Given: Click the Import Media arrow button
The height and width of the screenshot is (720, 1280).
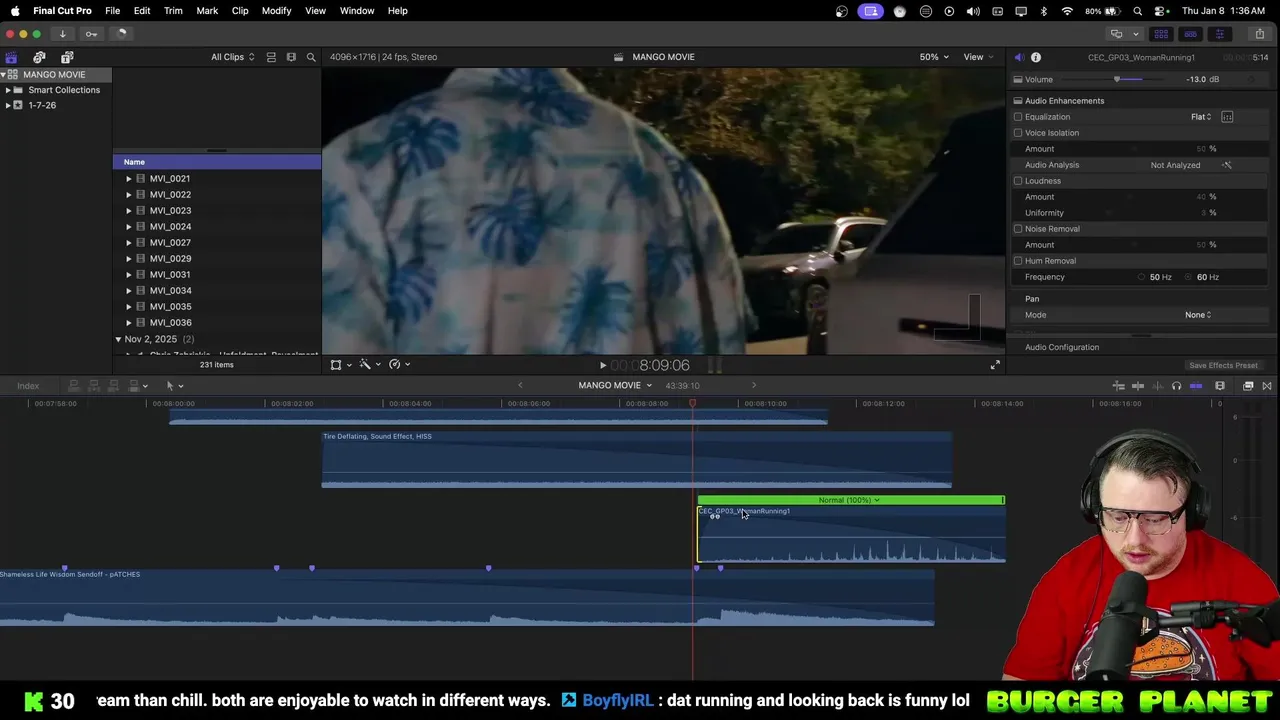Looking at the screenshot, I should (62, 34).
